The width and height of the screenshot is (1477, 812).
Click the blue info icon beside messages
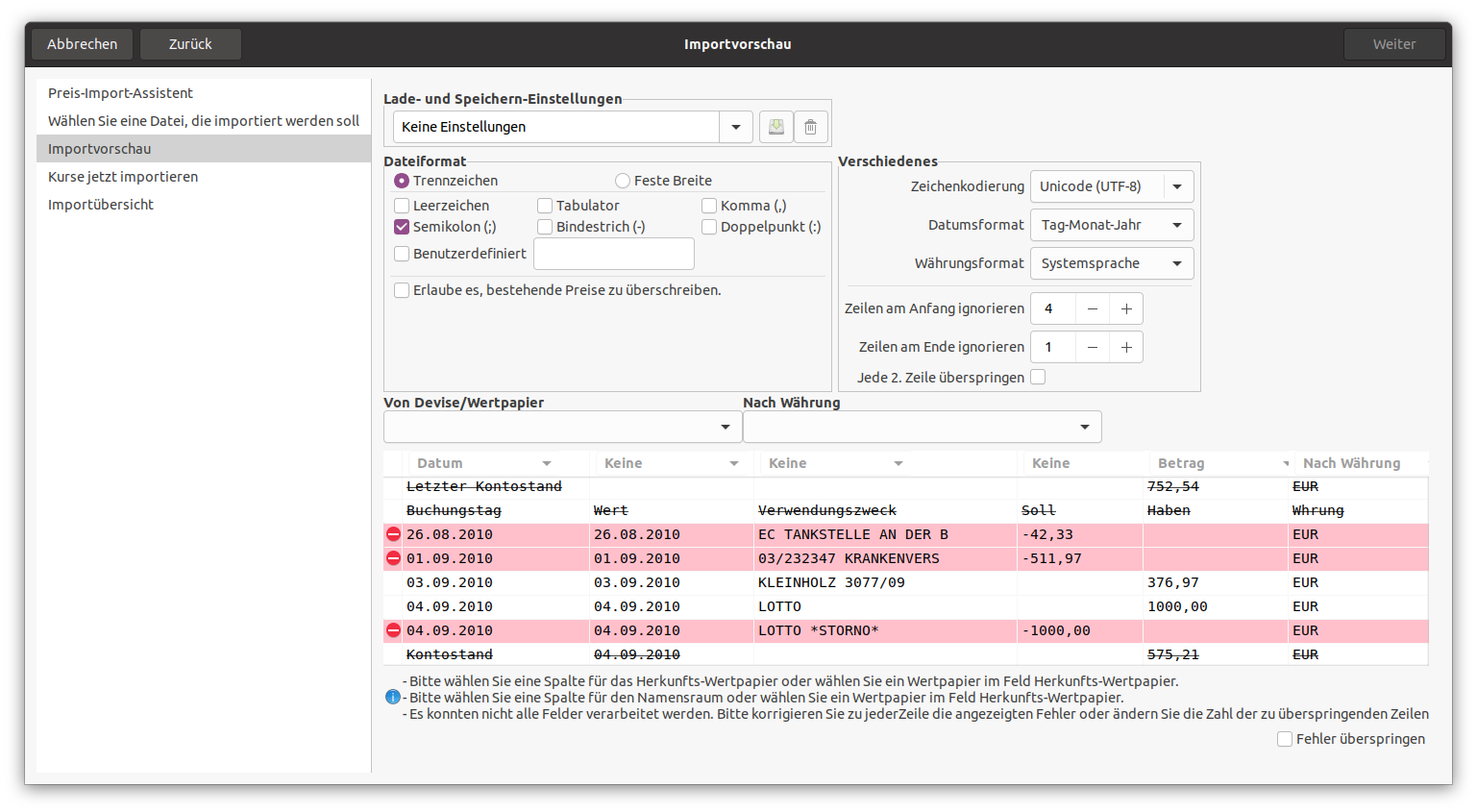pyautogui.click(x=392, y=698)
